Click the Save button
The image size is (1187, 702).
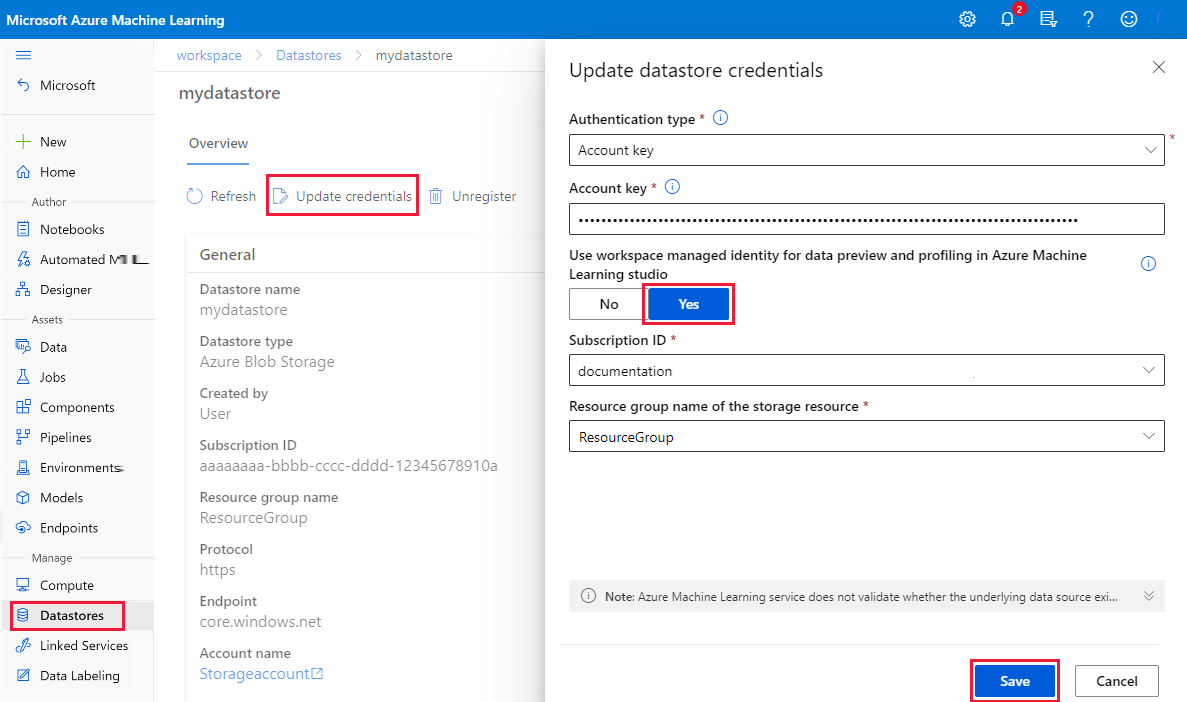click(1014, 681)
